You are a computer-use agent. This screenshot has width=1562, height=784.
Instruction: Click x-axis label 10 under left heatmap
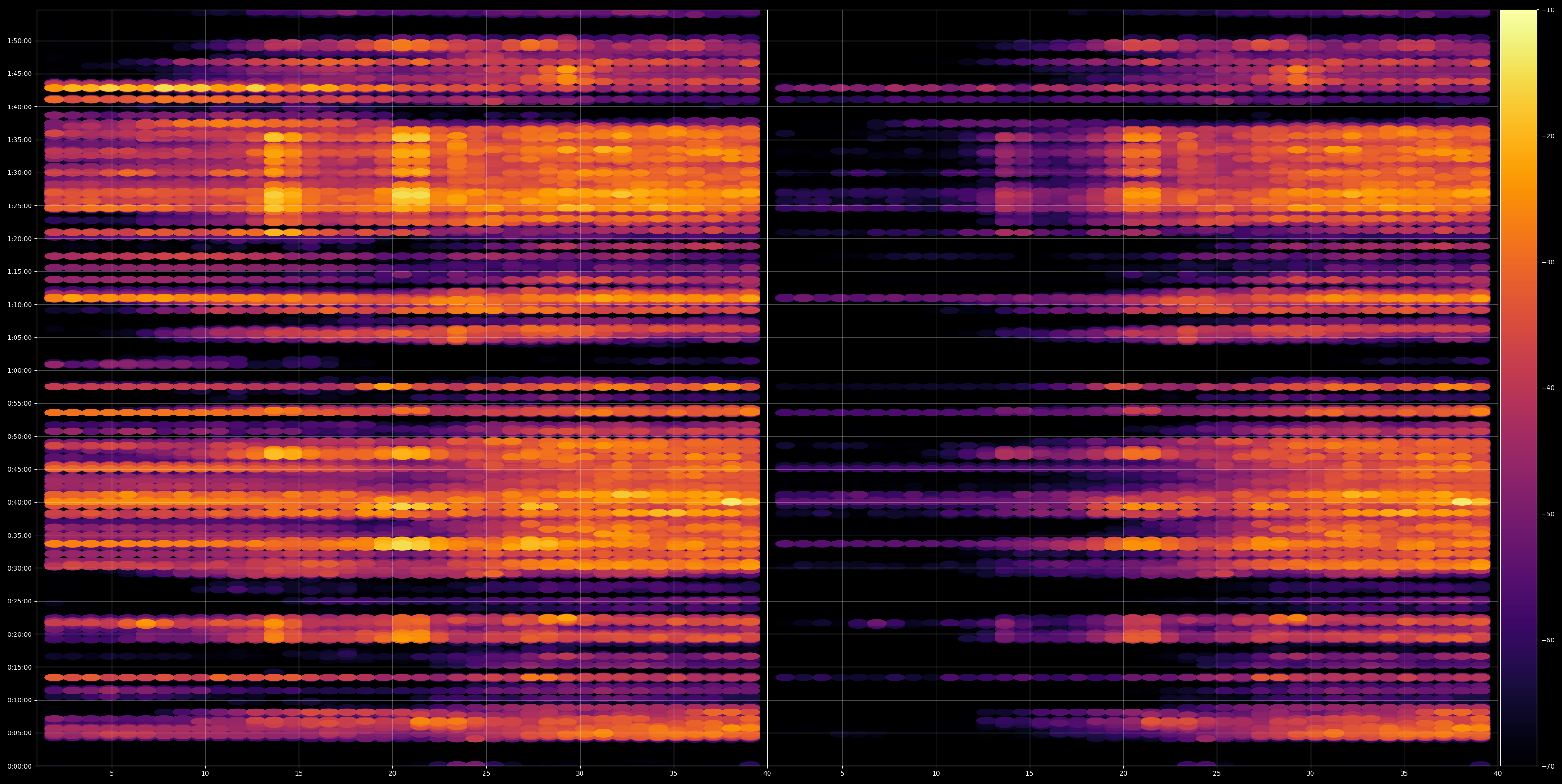pos(205,774)
